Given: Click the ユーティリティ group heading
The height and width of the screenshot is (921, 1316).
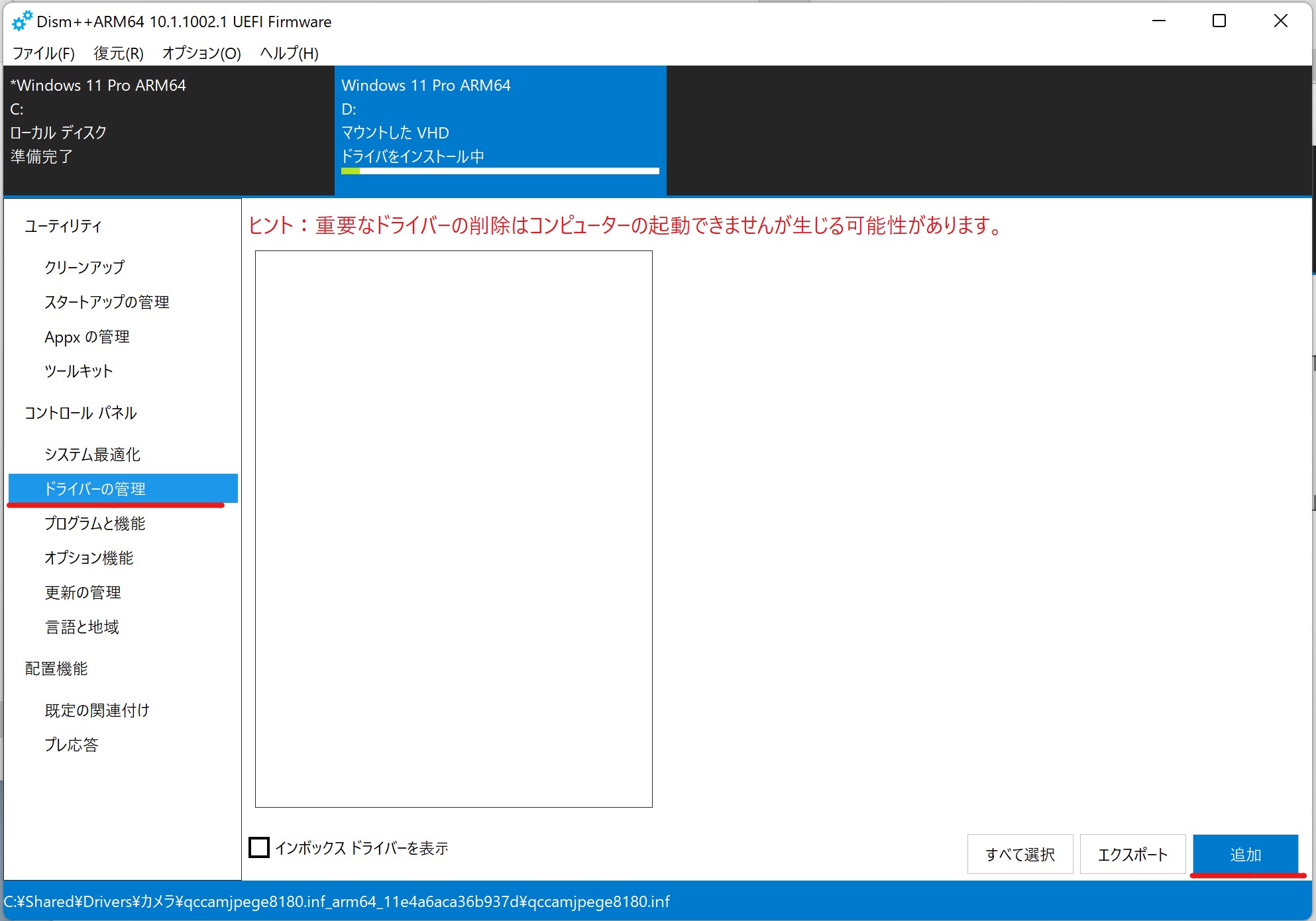Looking at the screenshot, I should tap(64, 226).
